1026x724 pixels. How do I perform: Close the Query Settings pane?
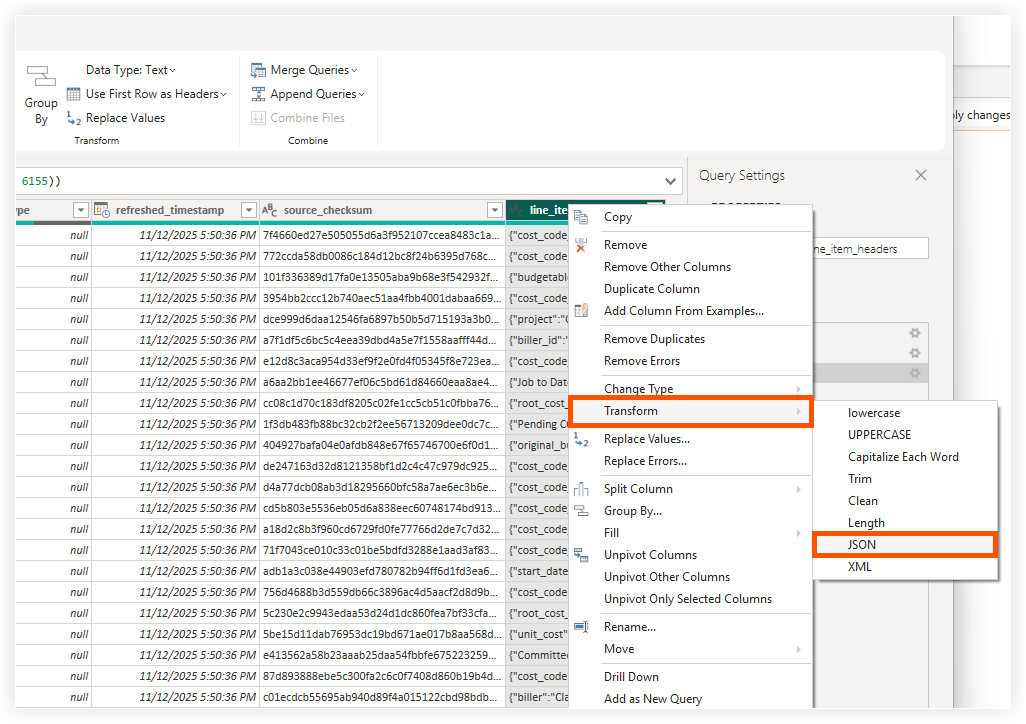[920, 175]
